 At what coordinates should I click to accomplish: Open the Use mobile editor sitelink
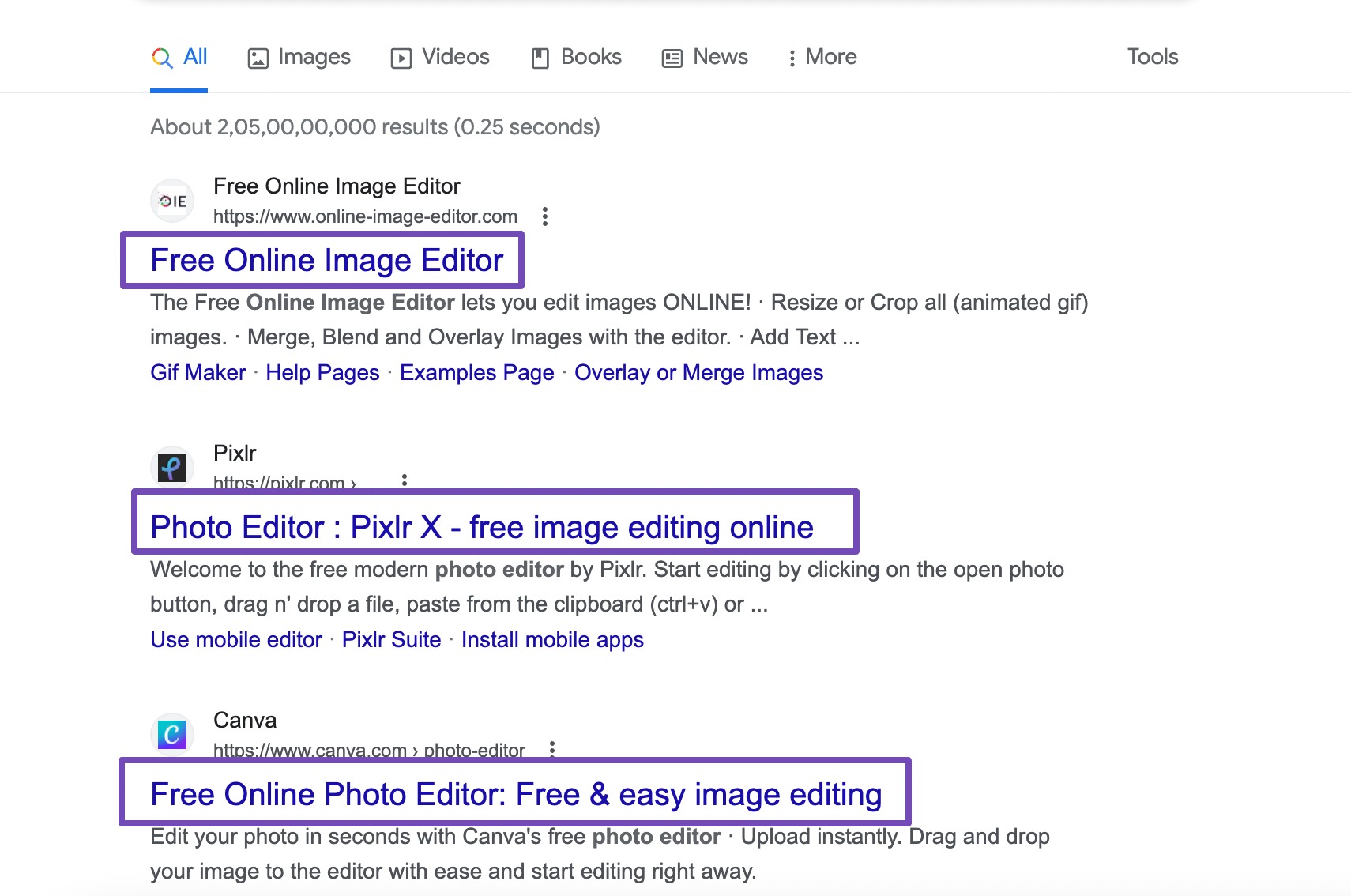click(x=236, y=639)
